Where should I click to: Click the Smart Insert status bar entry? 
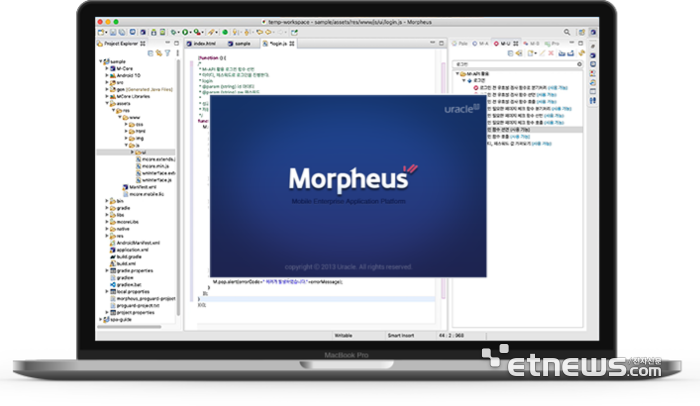click(x=400, y=335)
